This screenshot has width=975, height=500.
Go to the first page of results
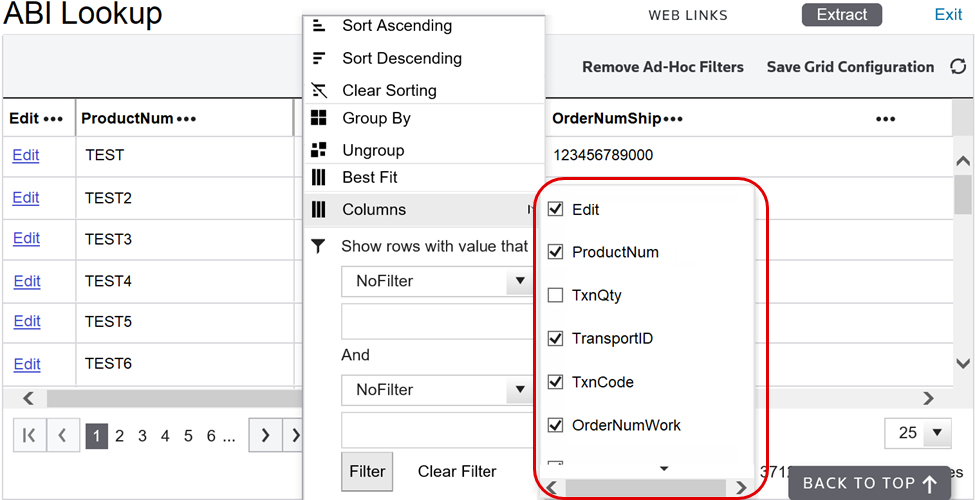click(30, 435)
